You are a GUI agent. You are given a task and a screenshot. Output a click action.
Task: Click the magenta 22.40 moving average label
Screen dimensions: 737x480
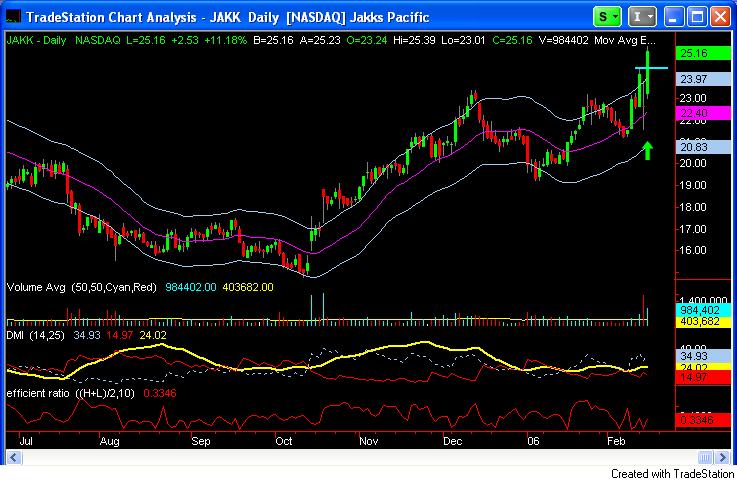[703, 113]
